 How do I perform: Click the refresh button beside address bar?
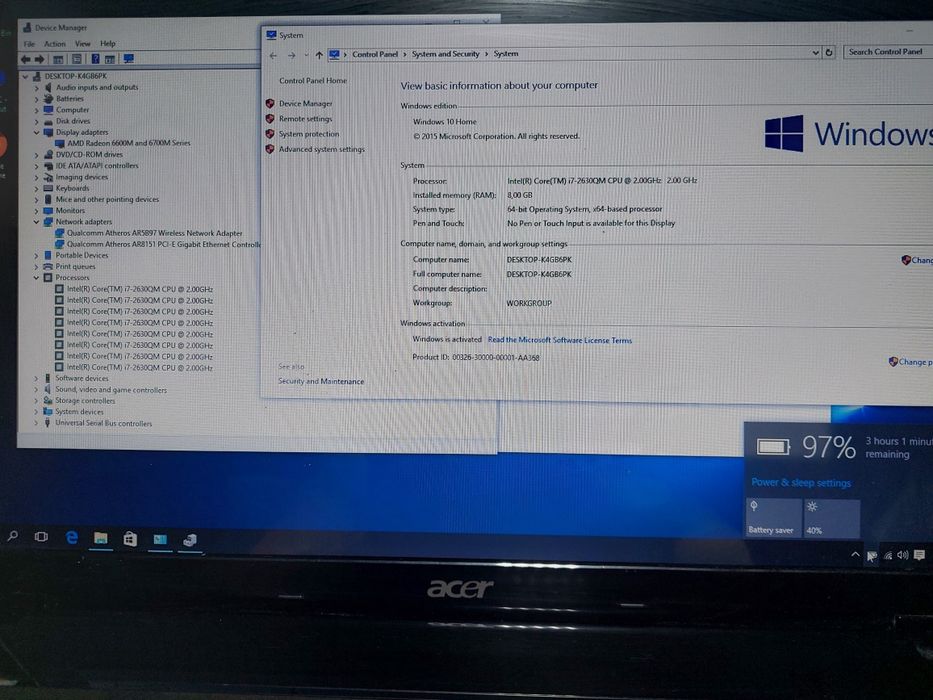click(x=829, y=52)
